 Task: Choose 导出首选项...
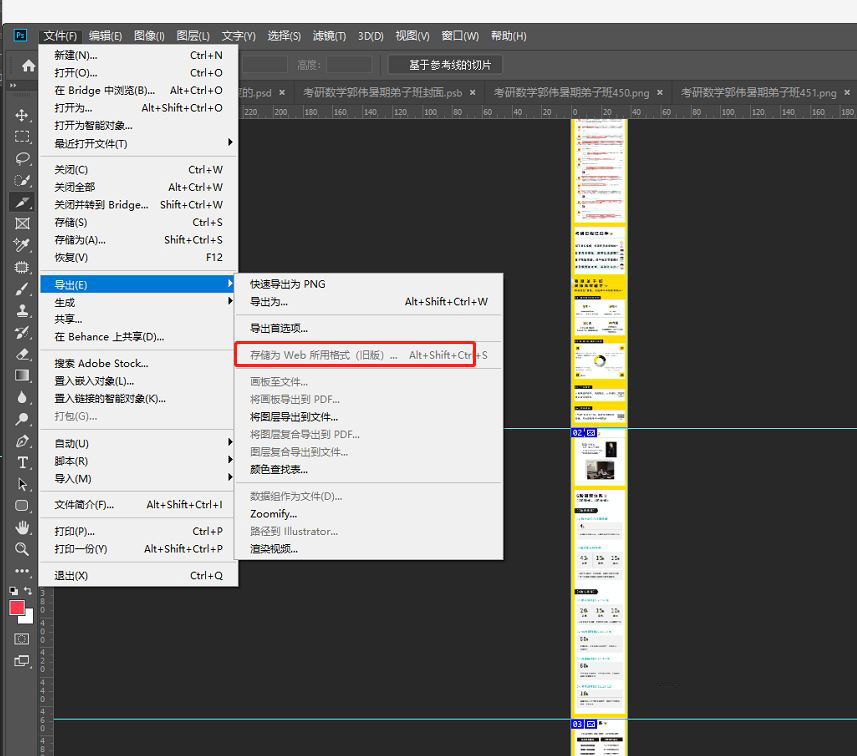[369, 328]
